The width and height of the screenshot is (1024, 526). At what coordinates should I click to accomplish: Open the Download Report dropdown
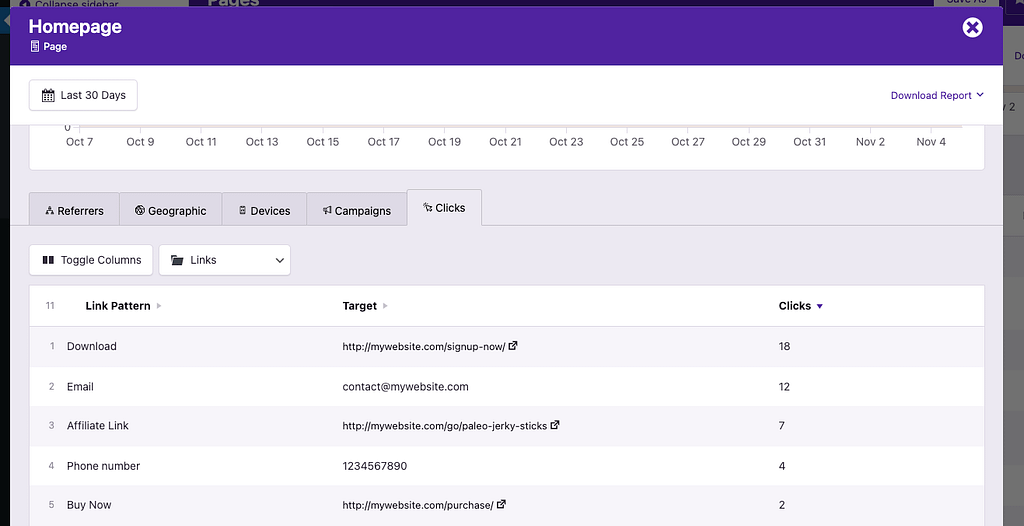tap(937, 95)
